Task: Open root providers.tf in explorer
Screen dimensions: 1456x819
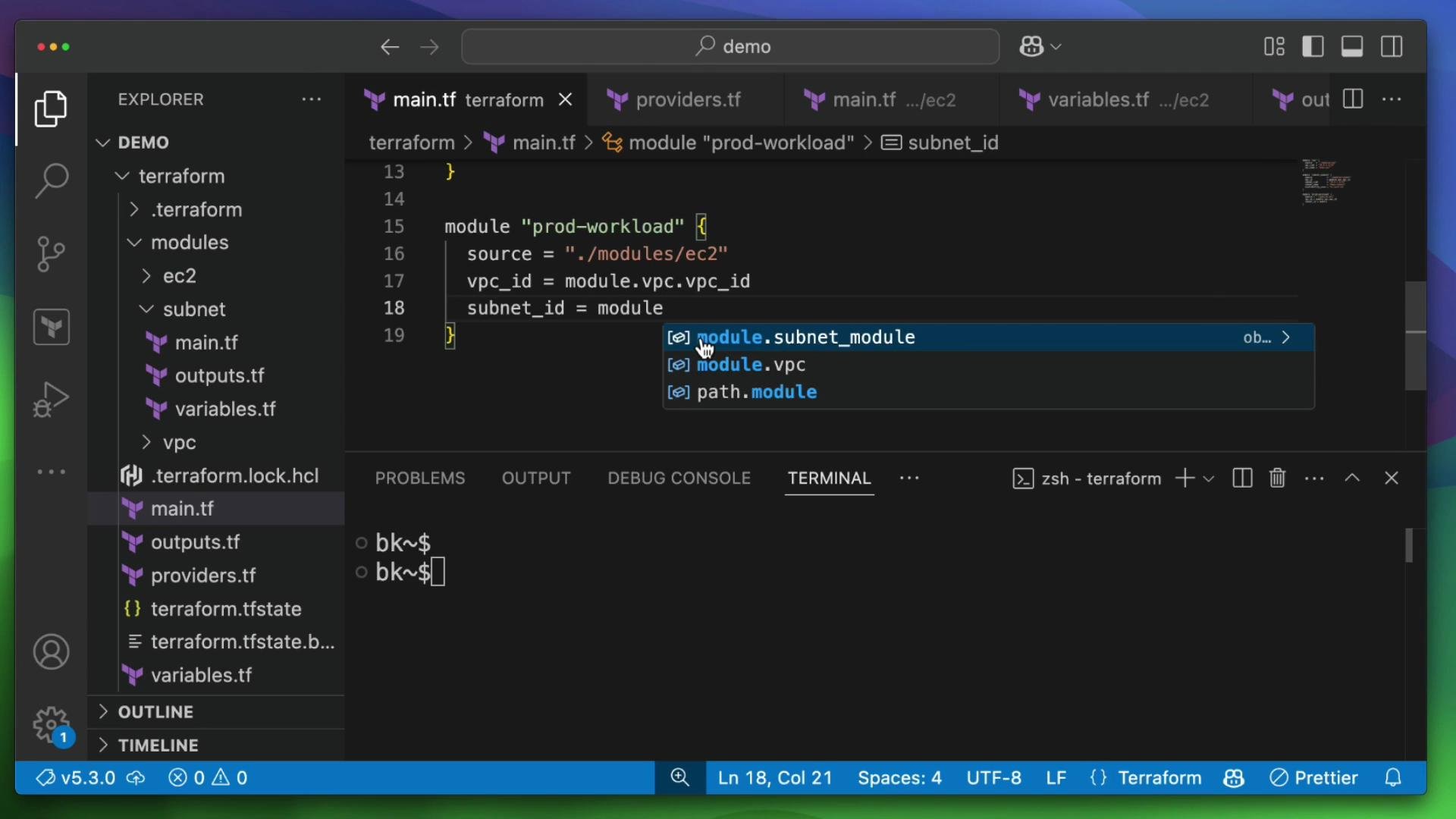Action: pos(216,576)
